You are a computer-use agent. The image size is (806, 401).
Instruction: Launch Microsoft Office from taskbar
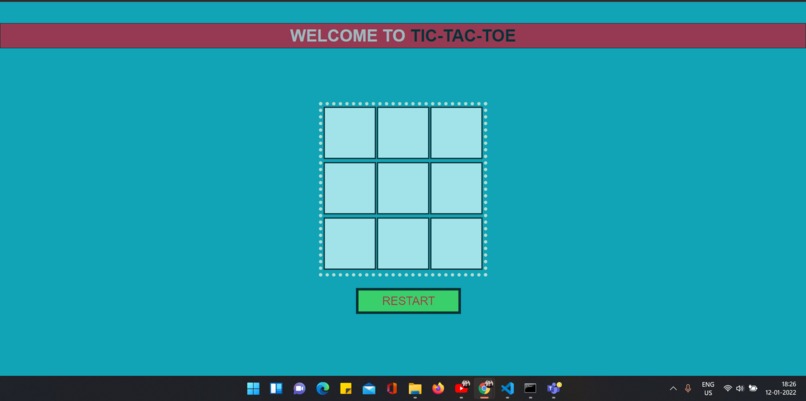tap(392, 389)
